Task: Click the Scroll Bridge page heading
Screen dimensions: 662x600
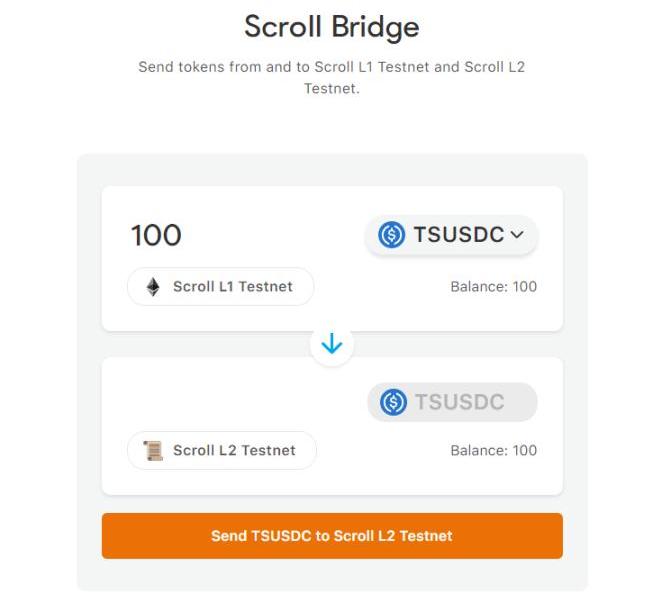Action: click(x=331, y=27)
